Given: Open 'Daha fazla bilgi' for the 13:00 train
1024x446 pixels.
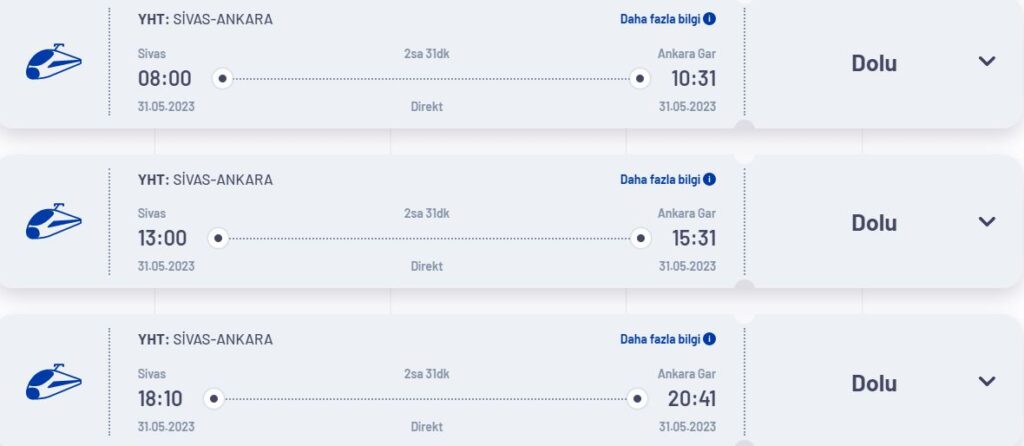Looking at the screenshot, I should (660, 179).
